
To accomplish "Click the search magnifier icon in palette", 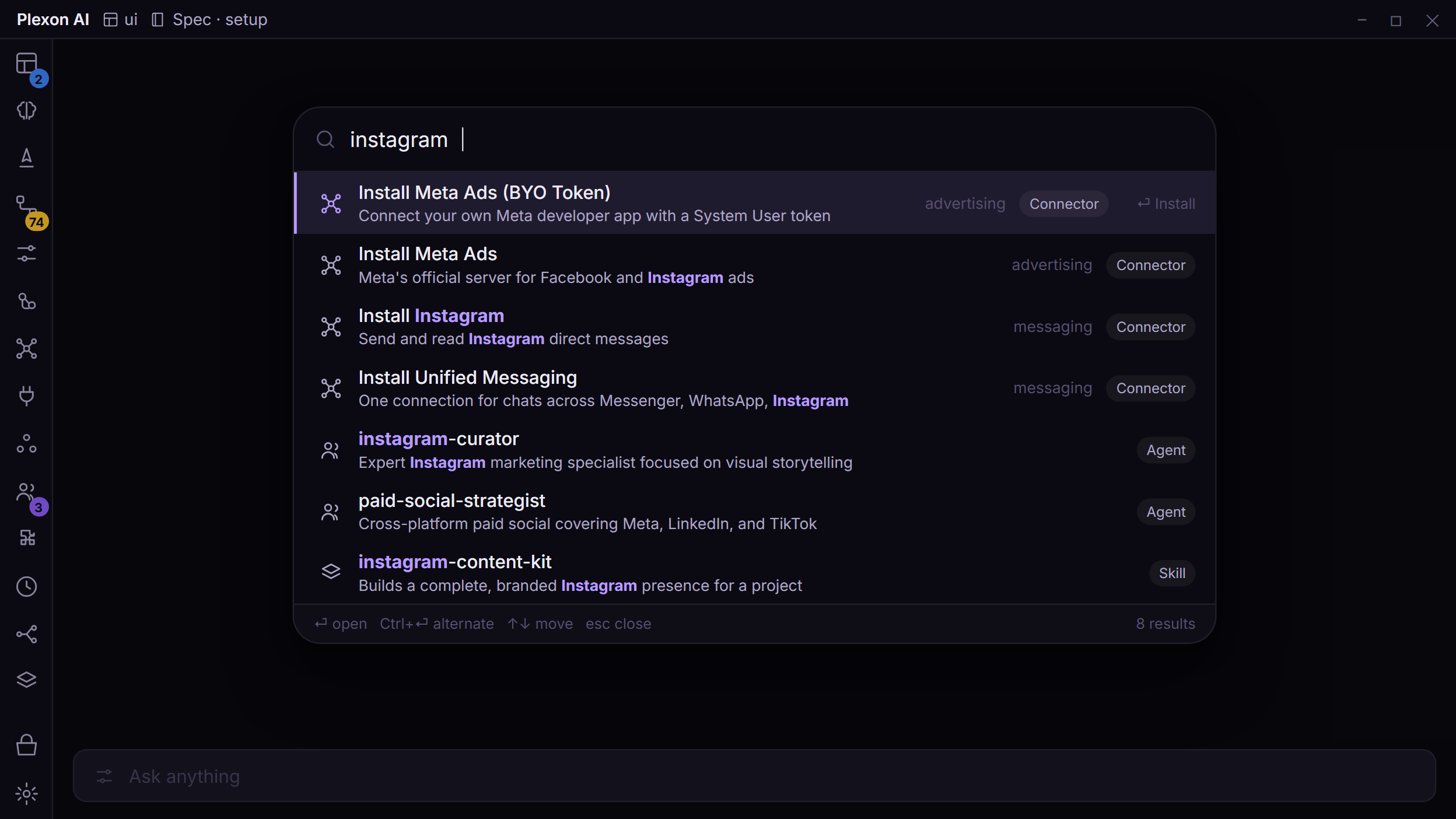I will [325, 139].
